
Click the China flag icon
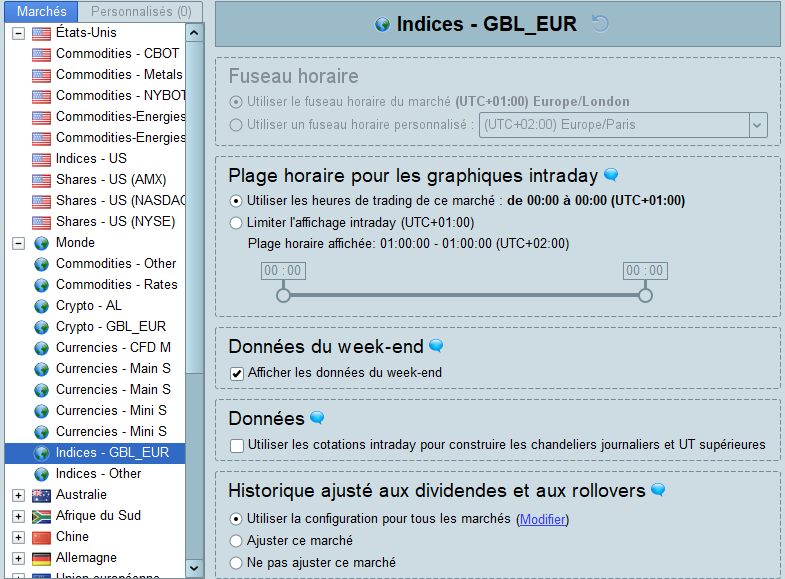pyautogui.click(x=41, y=537)
